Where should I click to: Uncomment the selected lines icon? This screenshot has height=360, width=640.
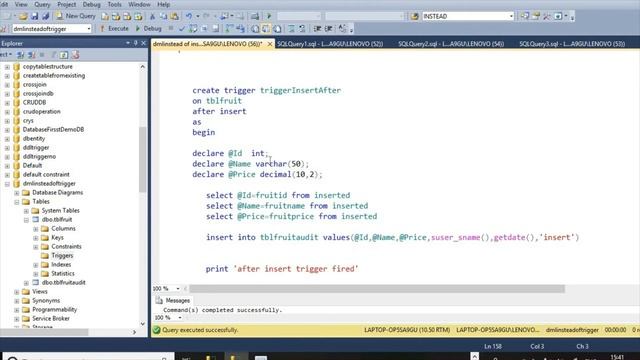click(302, 29)
